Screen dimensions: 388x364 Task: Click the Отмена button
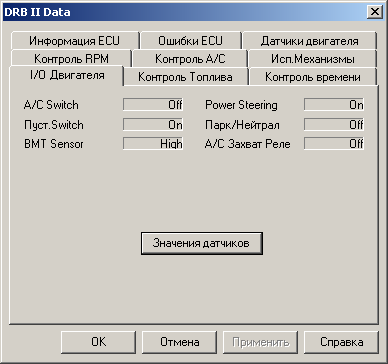[180, 342]
